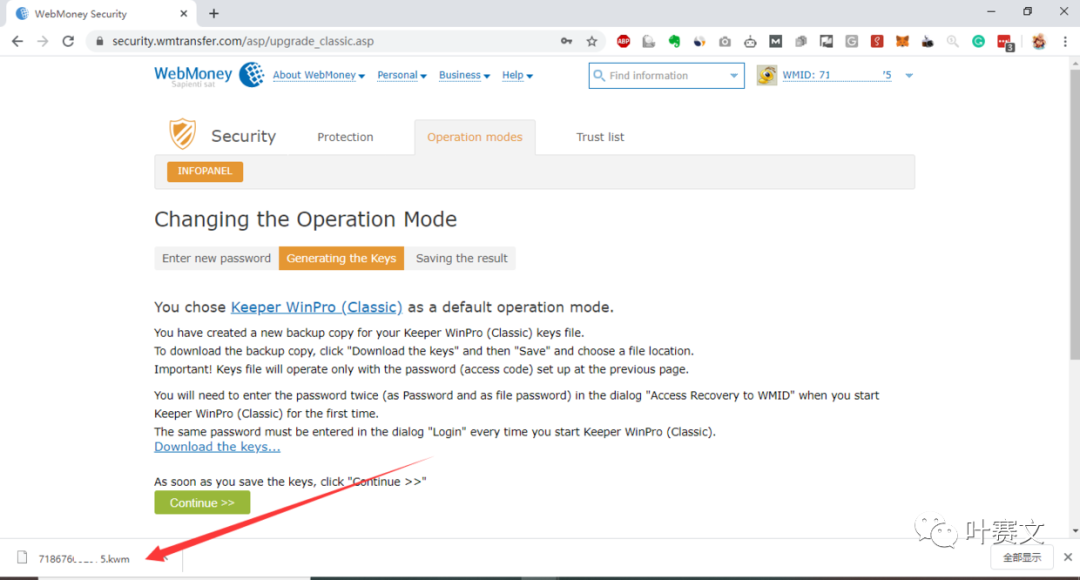Open the Help dropdown menu
This screenshot has width=1080, height=580.
pyautogui.click(x=517, y=75)
